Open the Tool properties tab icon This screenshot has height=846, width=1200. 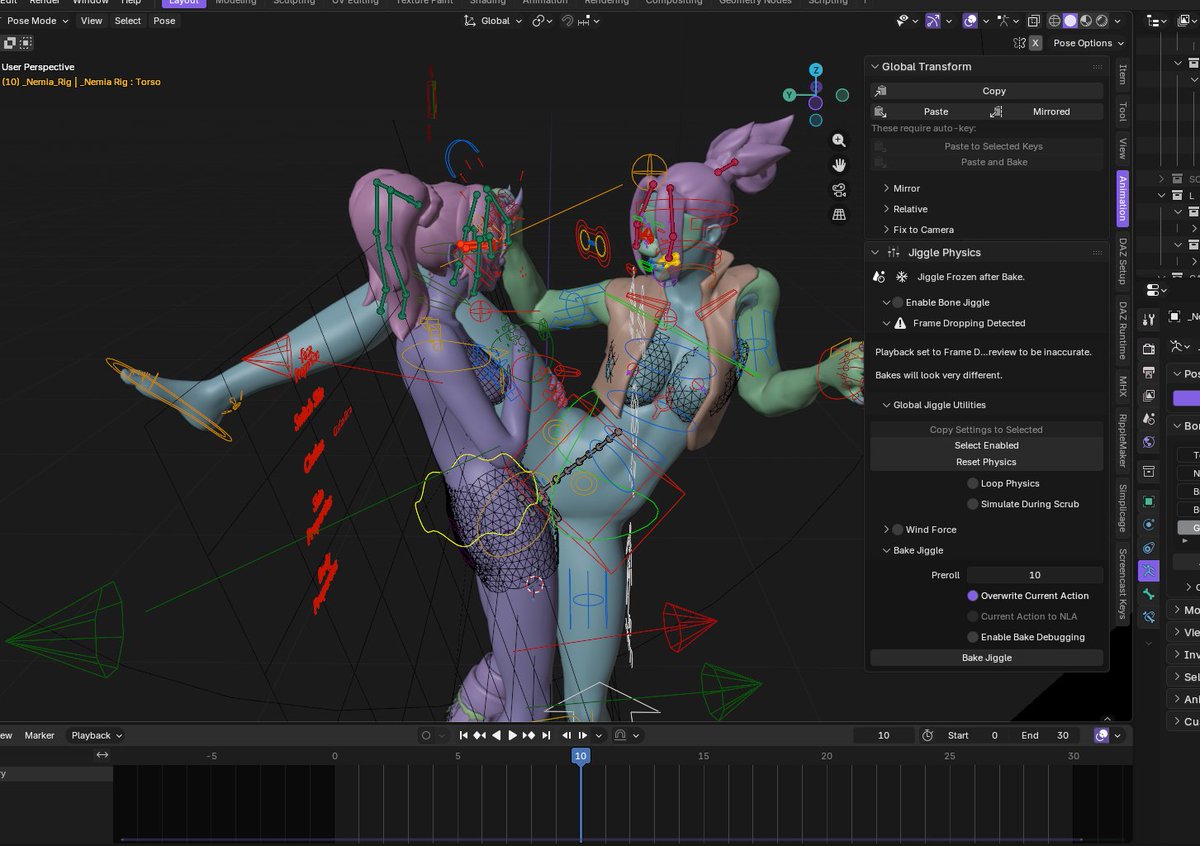pyautogui.click(x=1149, y=319)
